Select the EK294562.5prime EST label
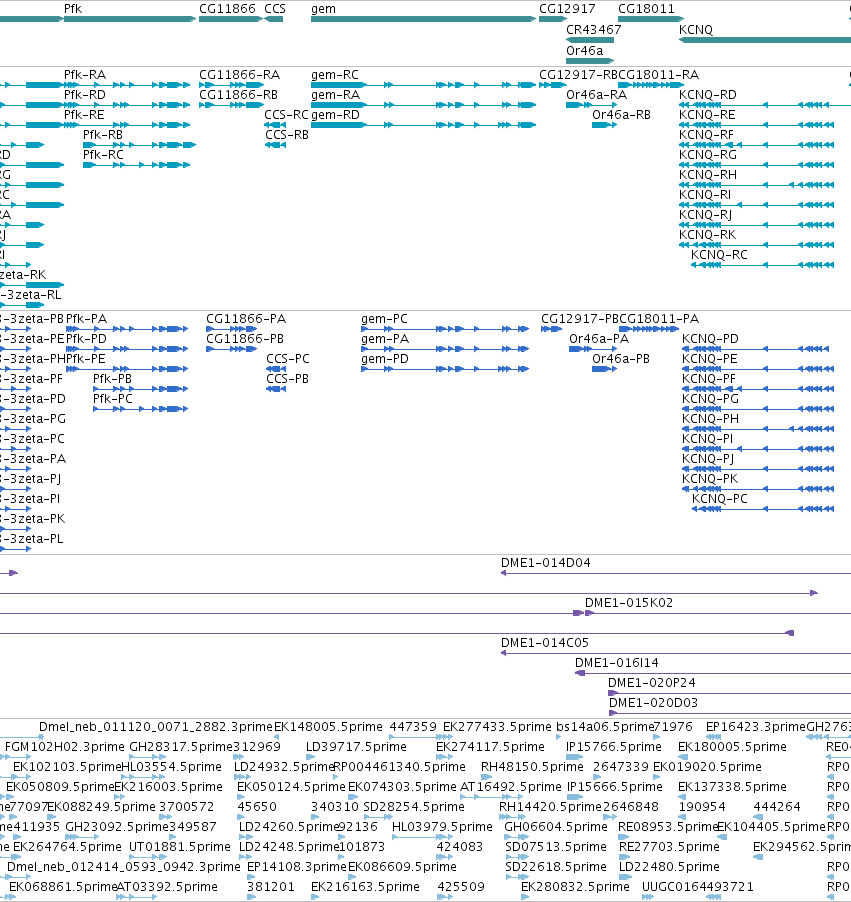The image size is (851, 902). [x=802, y=847]
